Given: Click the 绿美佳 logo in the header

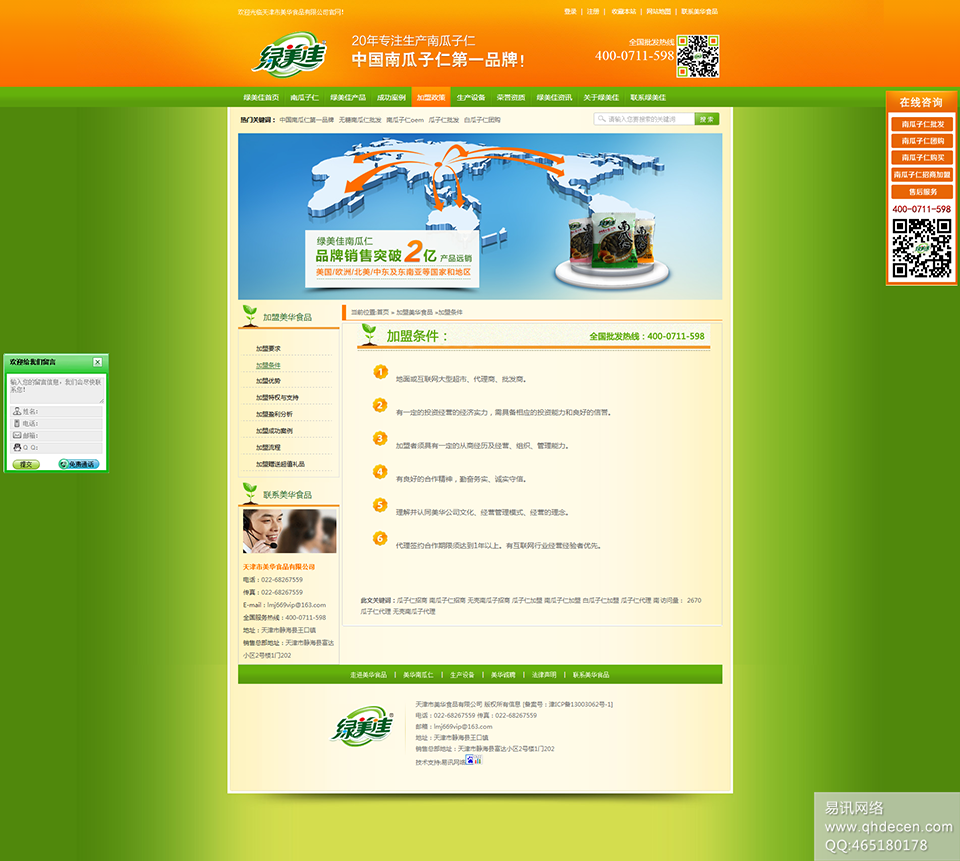Looking at the screenshot, I should tap(290, 55).
